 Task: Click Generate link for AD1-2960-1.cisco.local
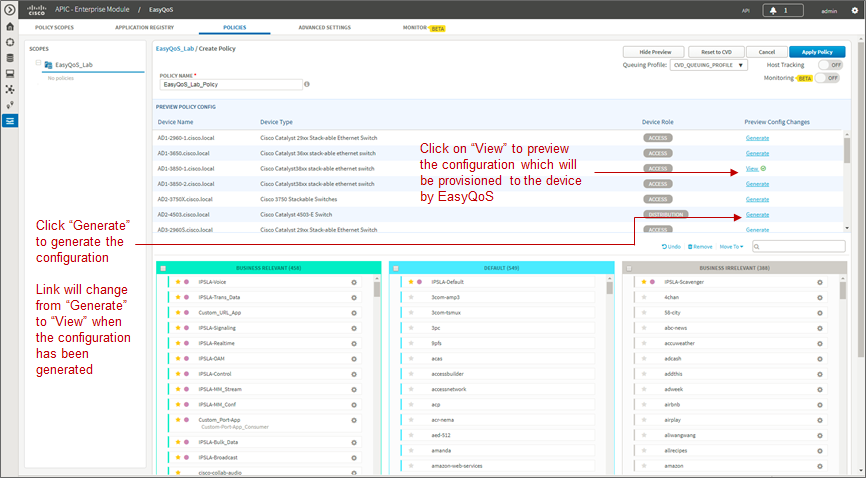point(757,138)
